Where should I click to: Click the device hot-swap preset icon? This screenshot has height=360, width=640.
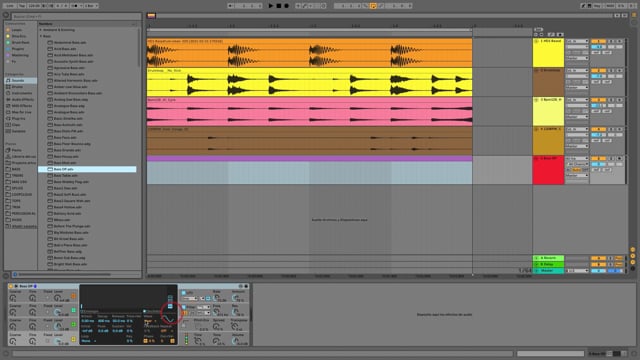[241, 286]
